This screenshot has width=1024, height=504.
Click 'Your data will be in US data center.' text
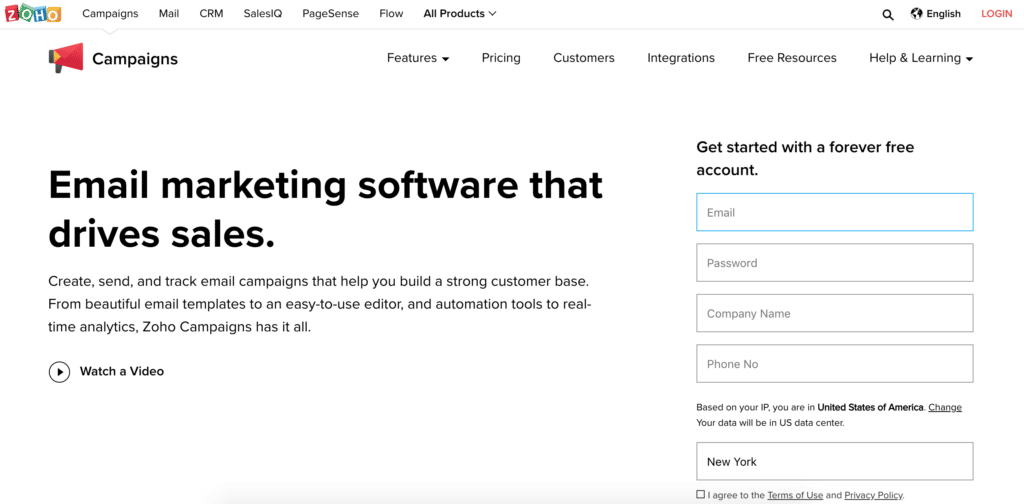[x=771, y=423]
